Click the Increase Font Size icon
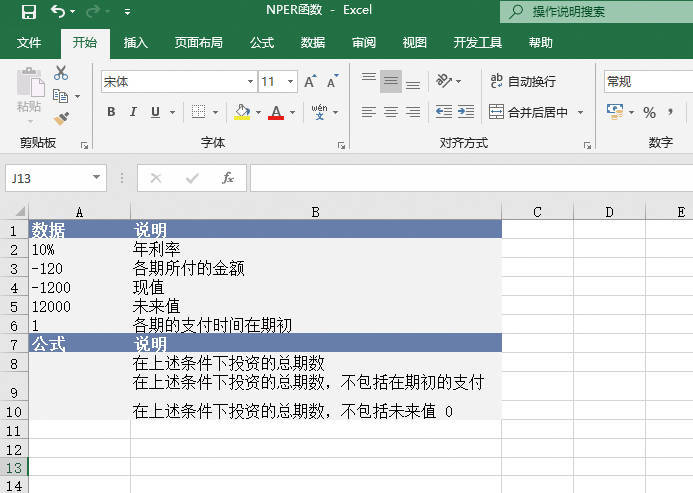 310,82
